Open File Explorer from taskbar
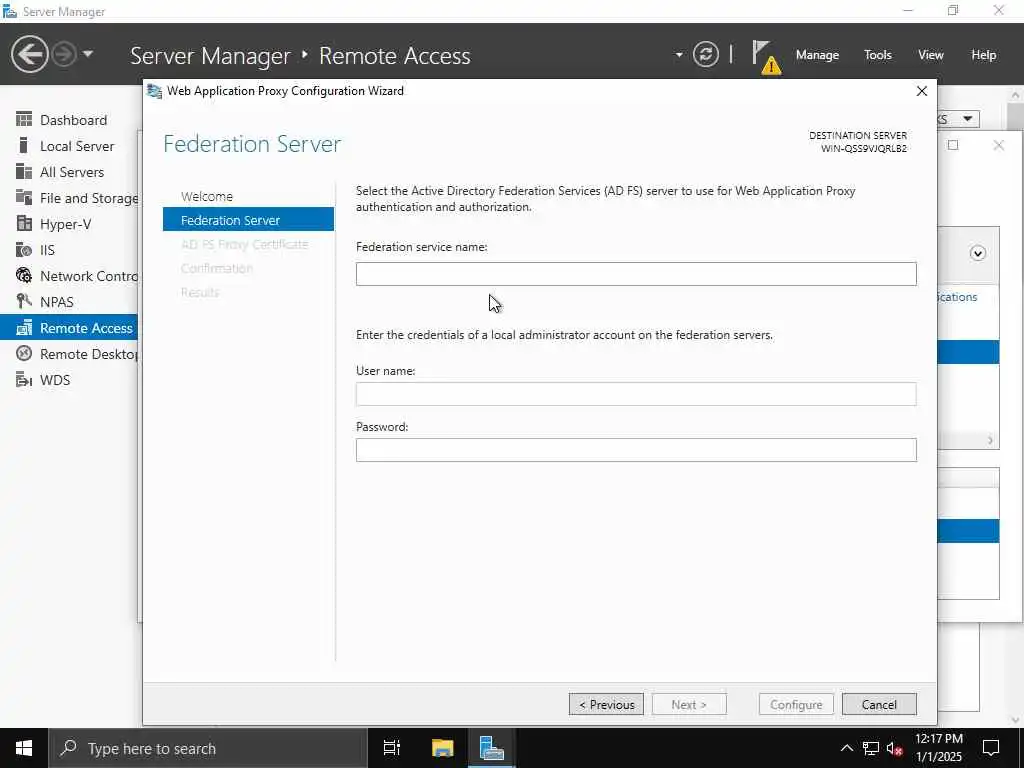This screenshot has width=1024, height=768. click(x=442, y=748)
